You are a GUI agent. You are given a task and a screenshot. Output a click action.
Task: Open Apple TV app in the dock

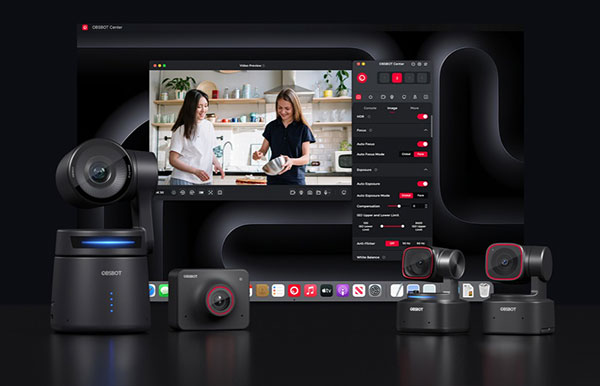[x=326, y=291]
